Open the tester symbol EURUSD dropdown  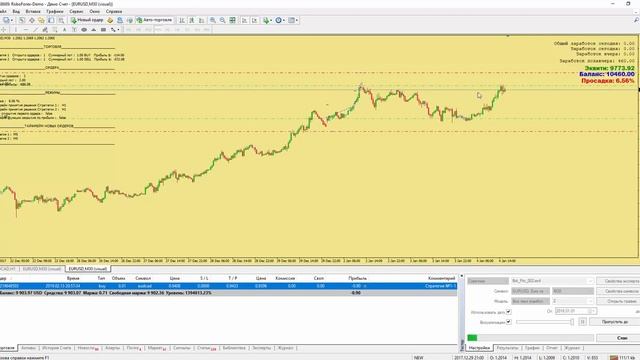click(x=530, y=291)
